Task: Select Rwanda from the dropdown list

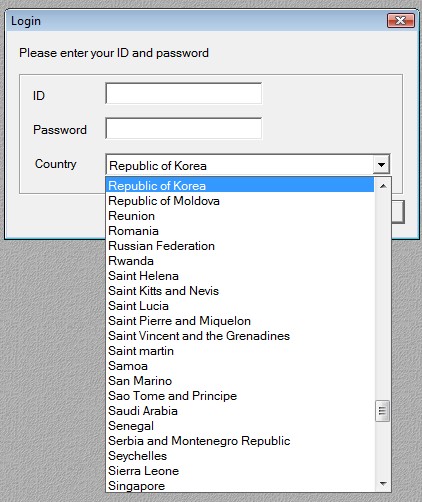Action: pyautogui.click(x=240, y=261)
